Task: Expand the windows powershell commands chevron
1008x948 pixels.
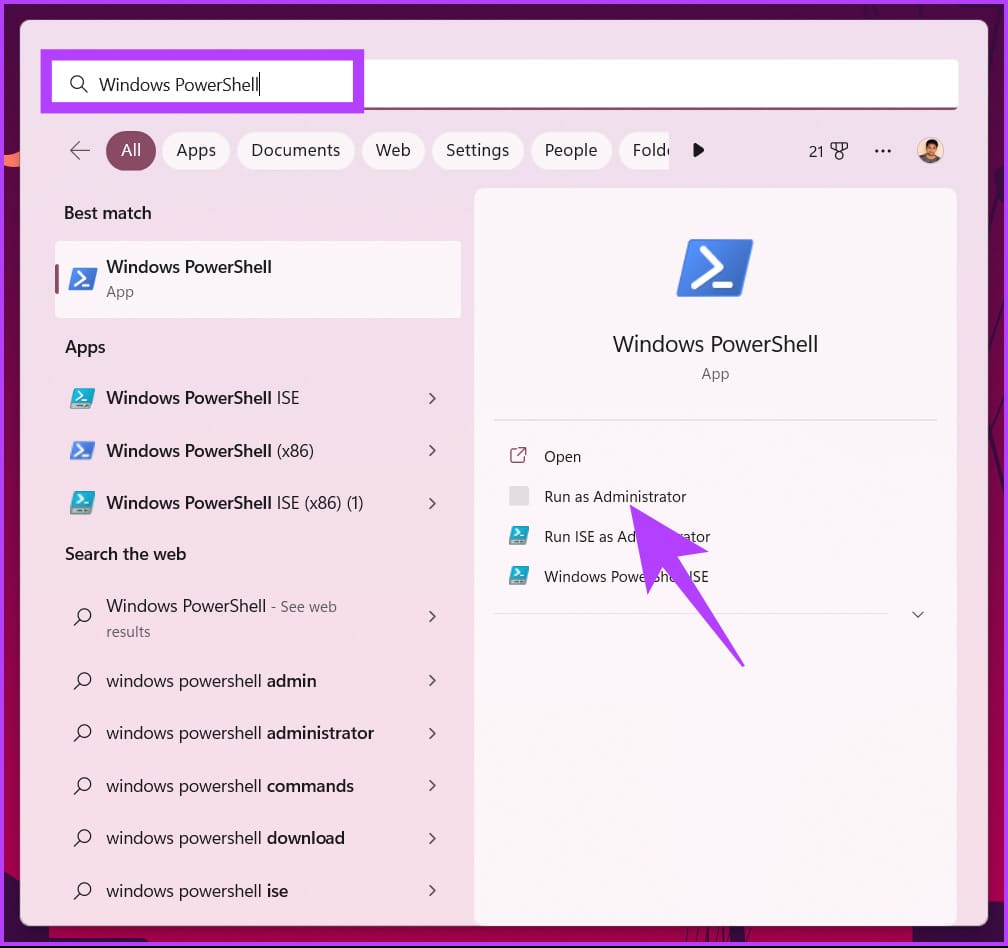Action: click(432, 785)
